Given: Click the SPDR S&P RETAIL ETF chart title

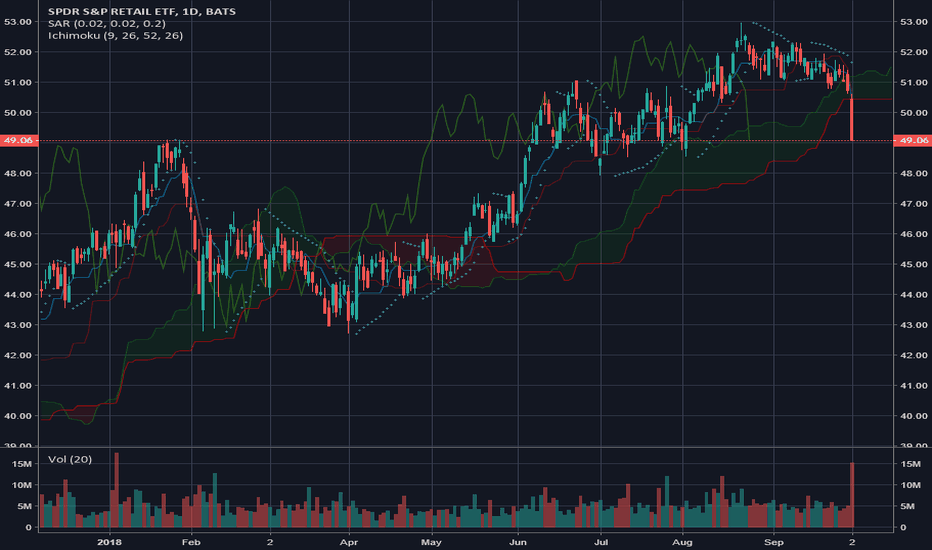Looking at the screenshot, I should pos(141,11).
